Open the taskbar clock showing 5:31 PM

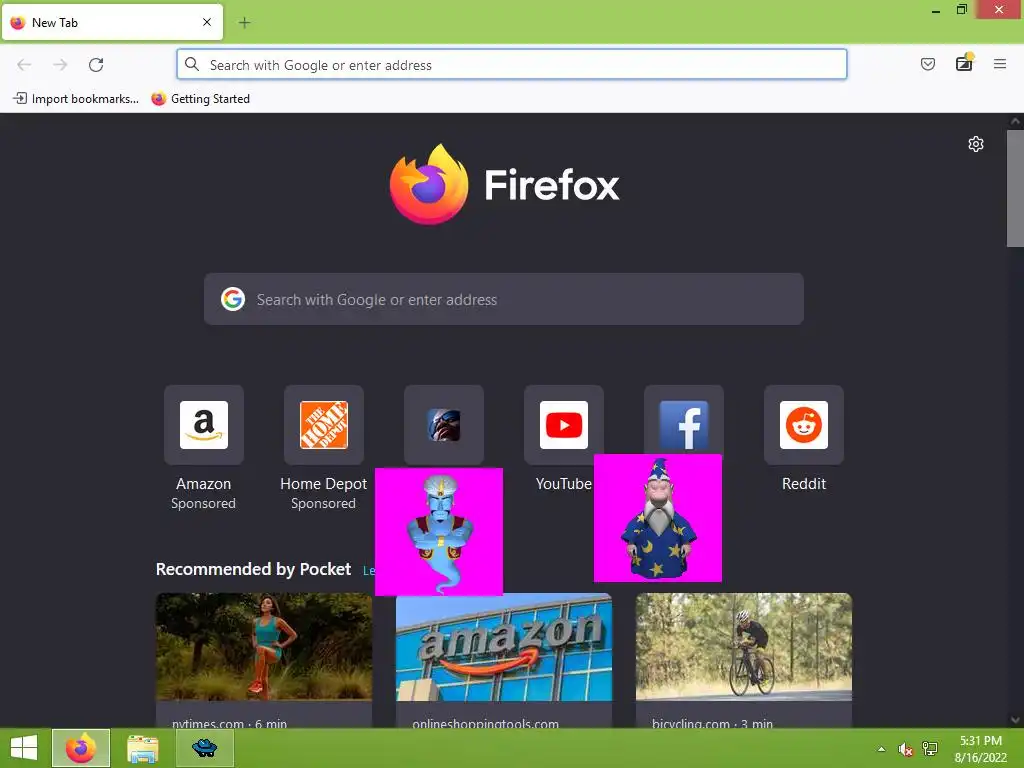point(980,749)
